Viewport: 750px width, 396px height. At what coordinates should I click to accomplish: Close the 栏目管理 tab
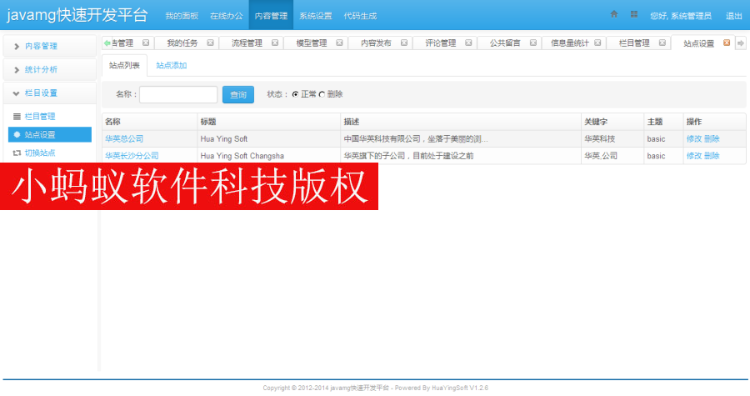(662, 43)
